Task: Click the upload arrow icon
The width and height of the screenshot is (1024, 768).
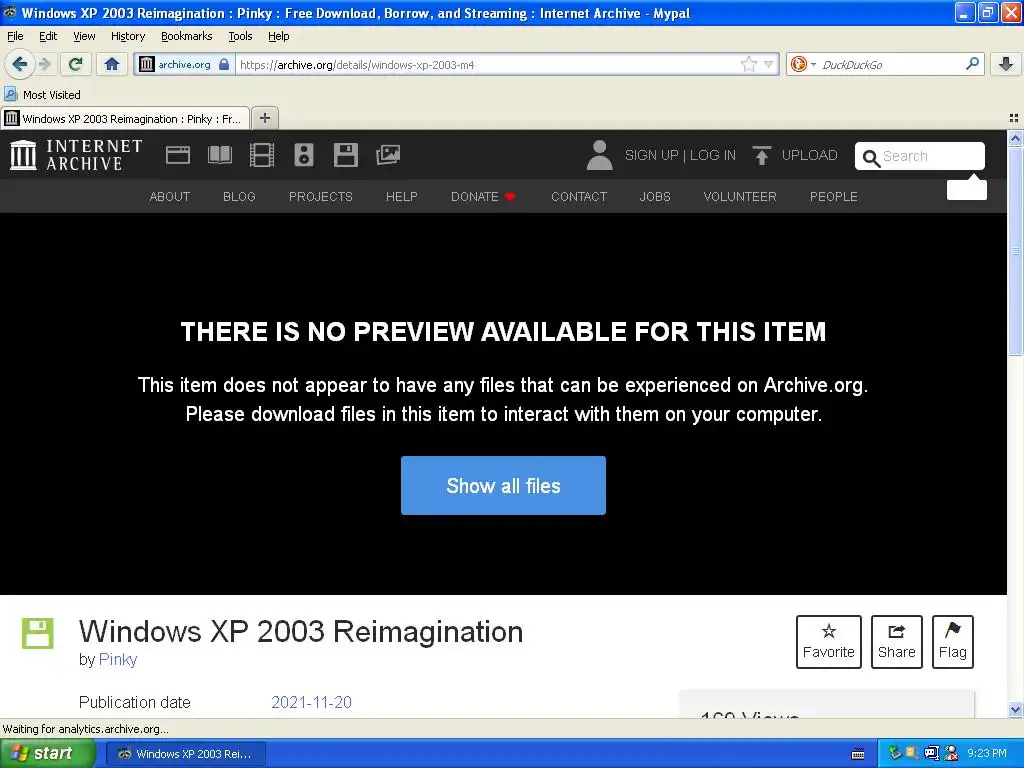Action: [761, 155]
